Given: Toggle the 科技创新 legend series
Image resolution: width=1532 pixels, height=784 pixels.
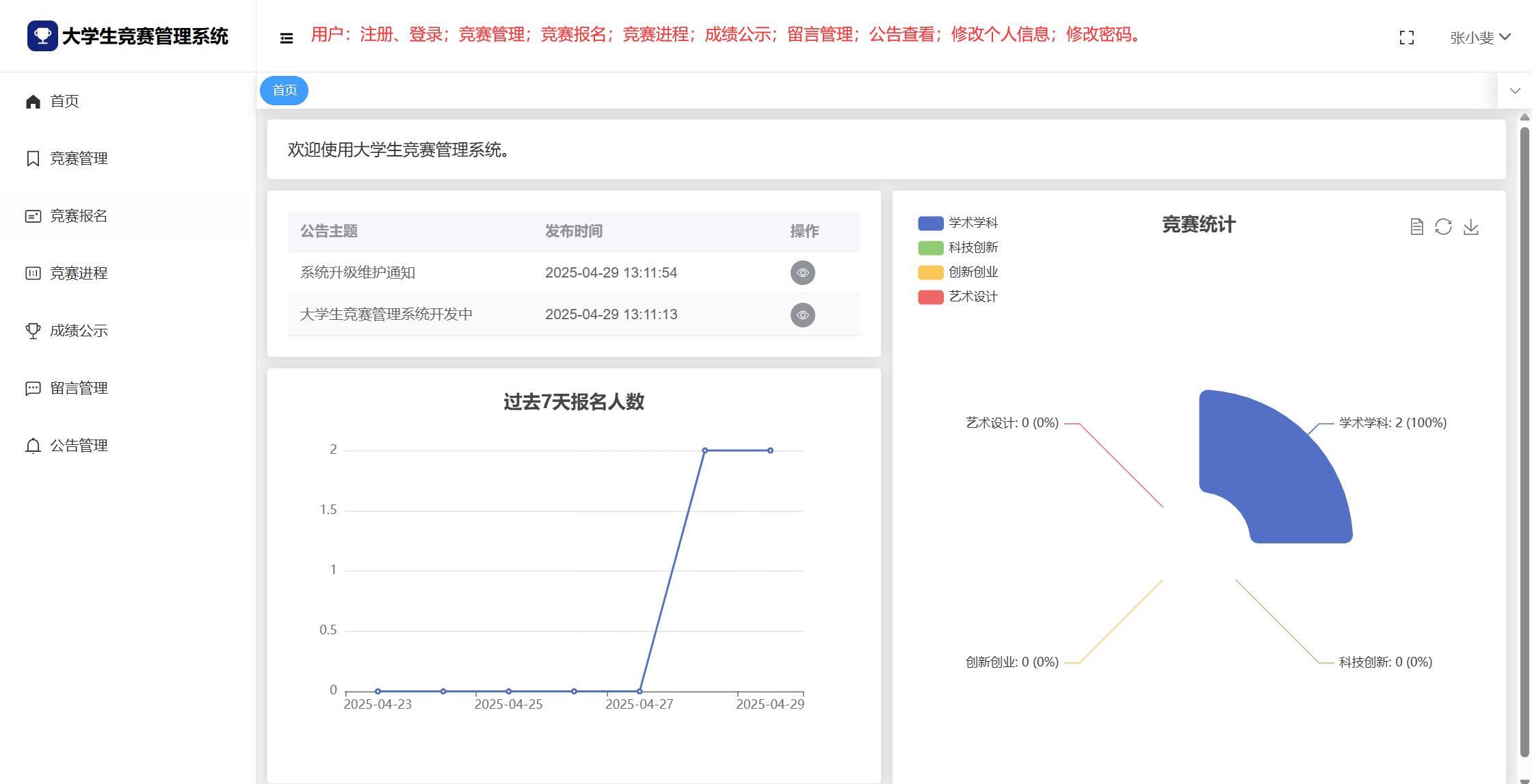Looking at the screenshot, I should click(x=957, y=247).
